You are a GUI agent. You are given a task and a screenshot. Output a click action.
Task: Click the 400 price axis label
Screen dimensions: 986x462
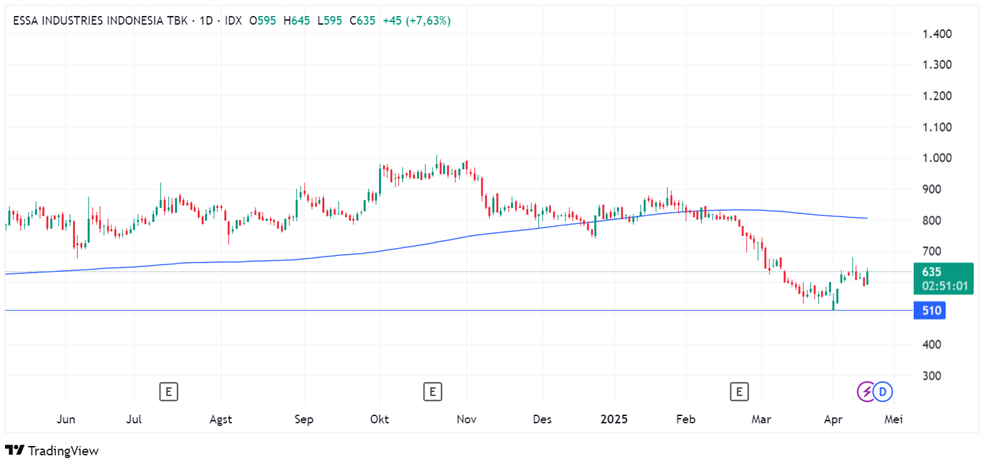(931, 345)
